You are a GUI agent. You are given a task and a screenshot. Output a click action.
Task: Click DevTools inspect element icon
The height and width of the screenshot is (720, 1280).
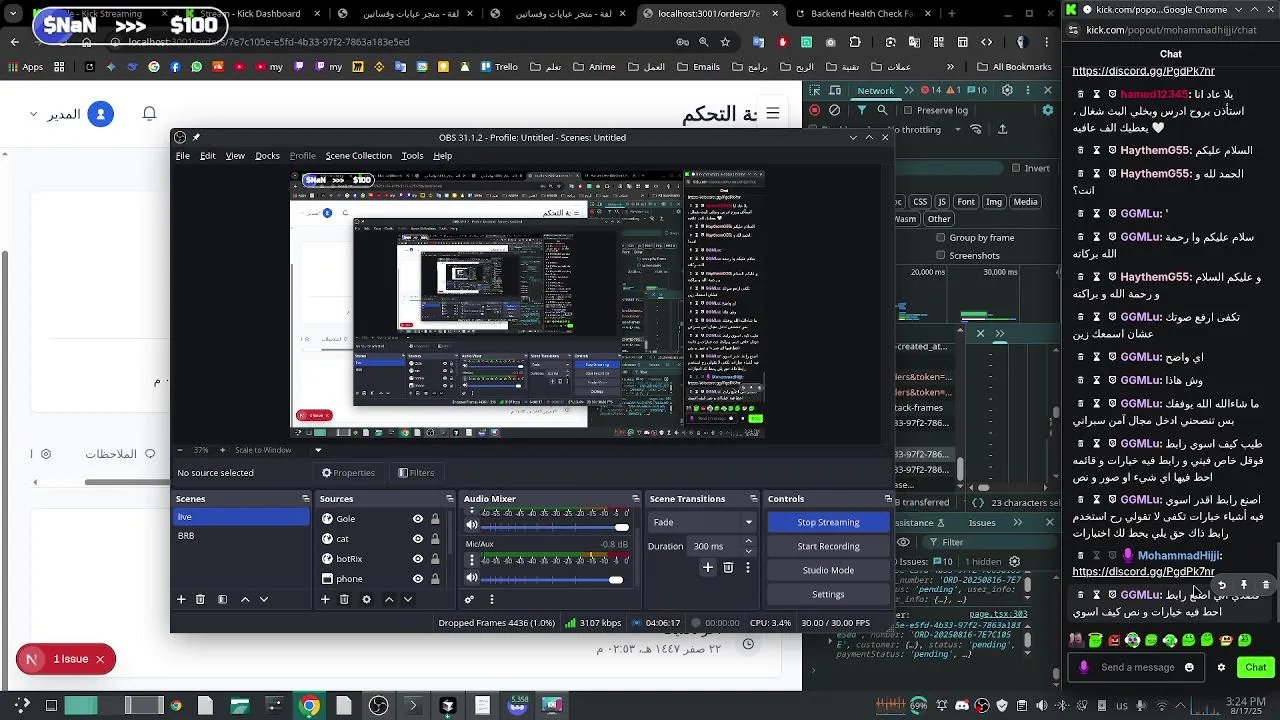click(x=815, y=90)
